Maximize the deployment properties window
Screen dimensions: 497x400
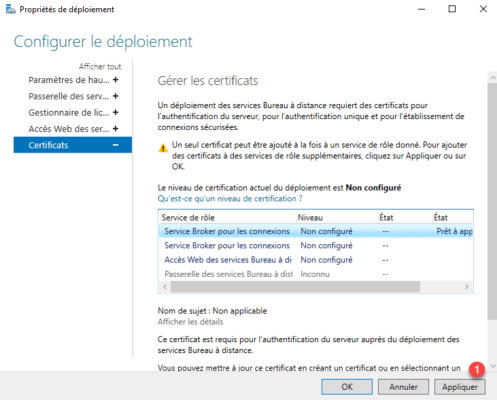(x=452, y=9)
